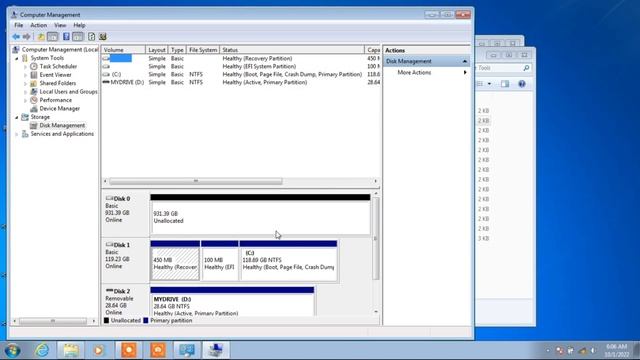Click the Local Users and Groups icon

34,92
